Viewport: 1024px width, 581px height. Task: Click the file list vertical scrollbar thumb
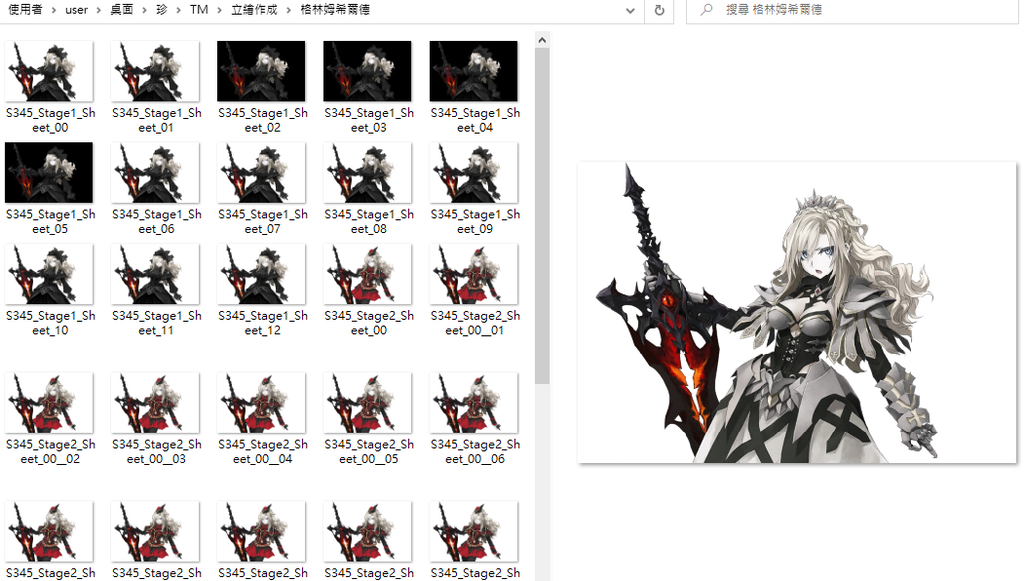[542, 217]
